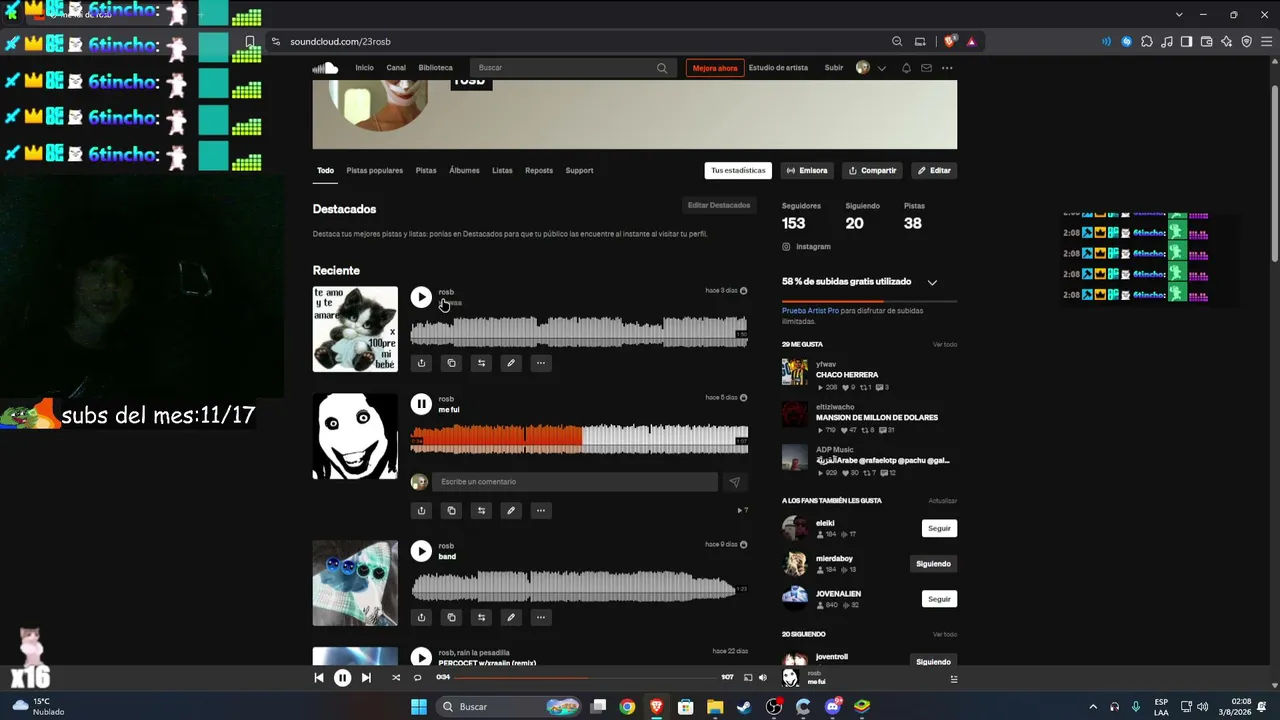
Task: Repost the "me fui" track
Action: [x=481, y=510]
